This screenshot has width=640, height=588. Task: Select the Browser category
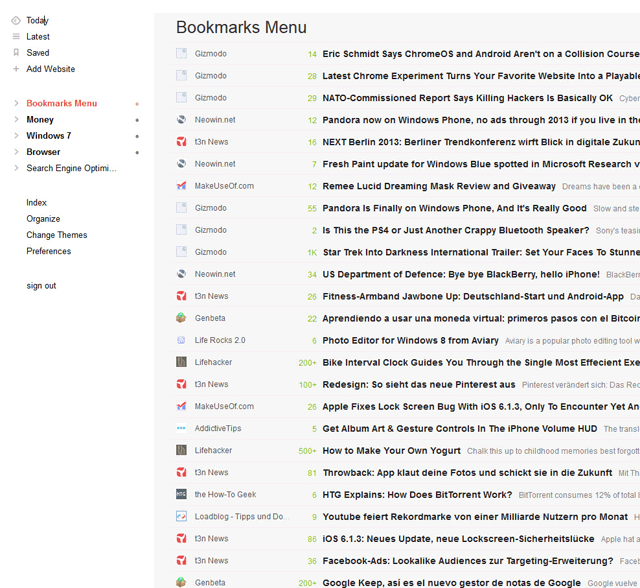click(43, 152)
